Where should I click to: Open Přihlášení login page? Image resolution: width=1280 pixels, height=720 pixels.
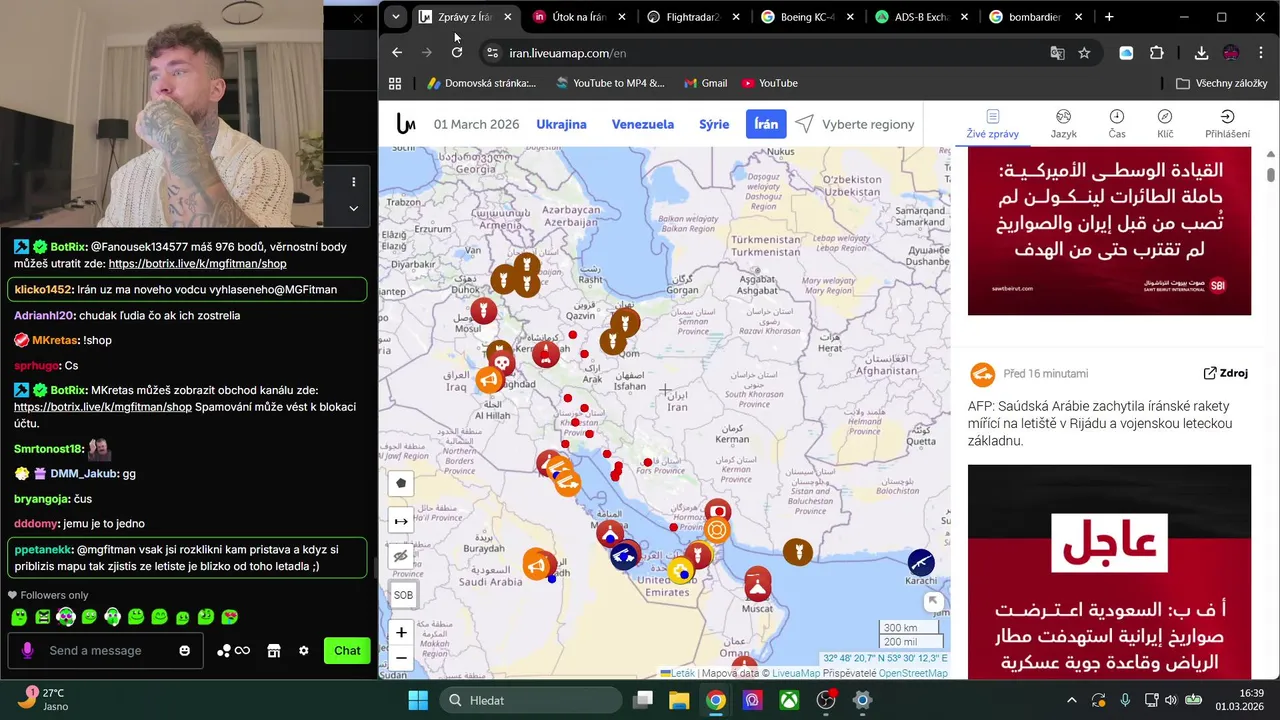pyautogui.click(x=1227, y=124)
